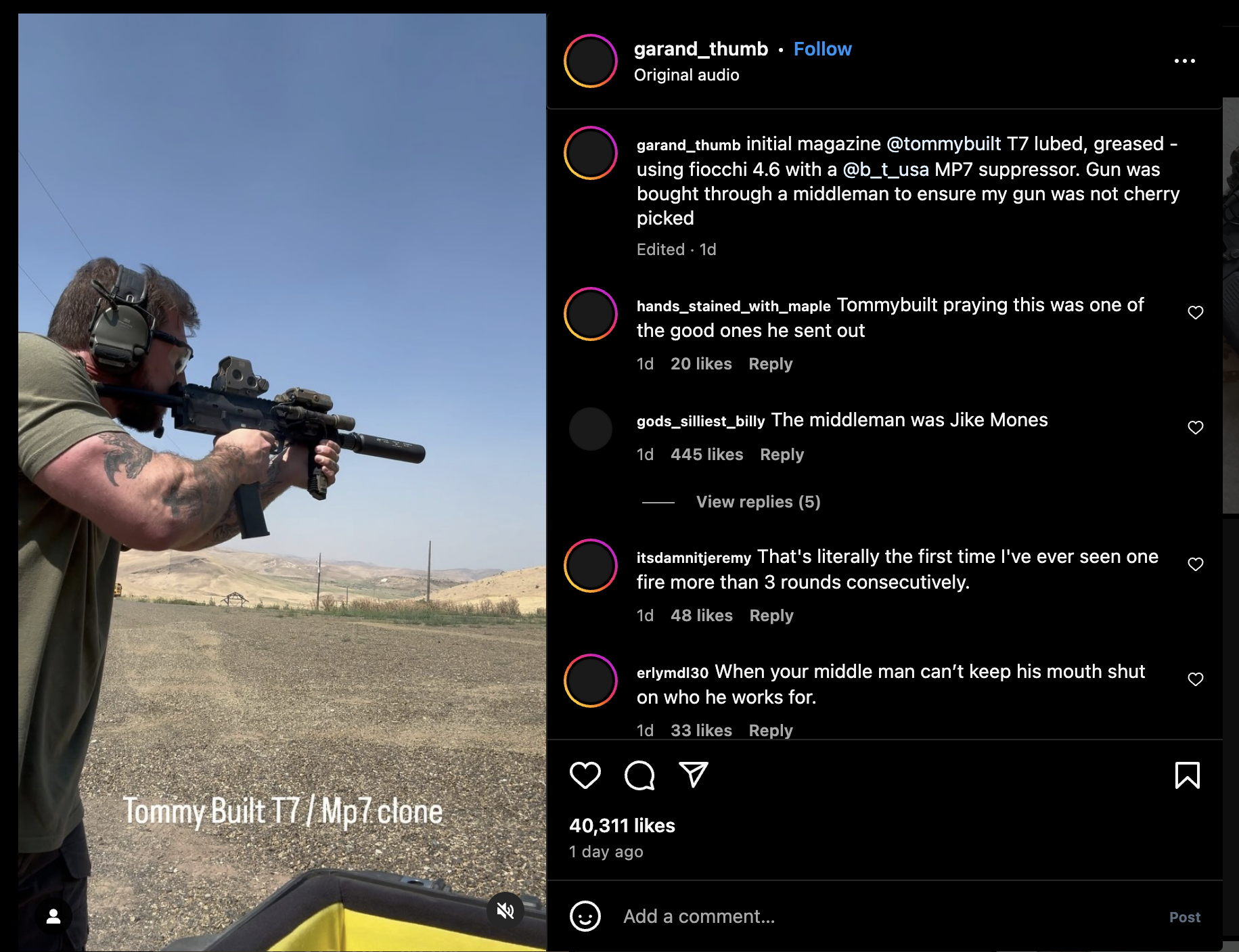Like erlymdl30's comment
The image size is (1239, 952).
click(x=1196, y=679)
